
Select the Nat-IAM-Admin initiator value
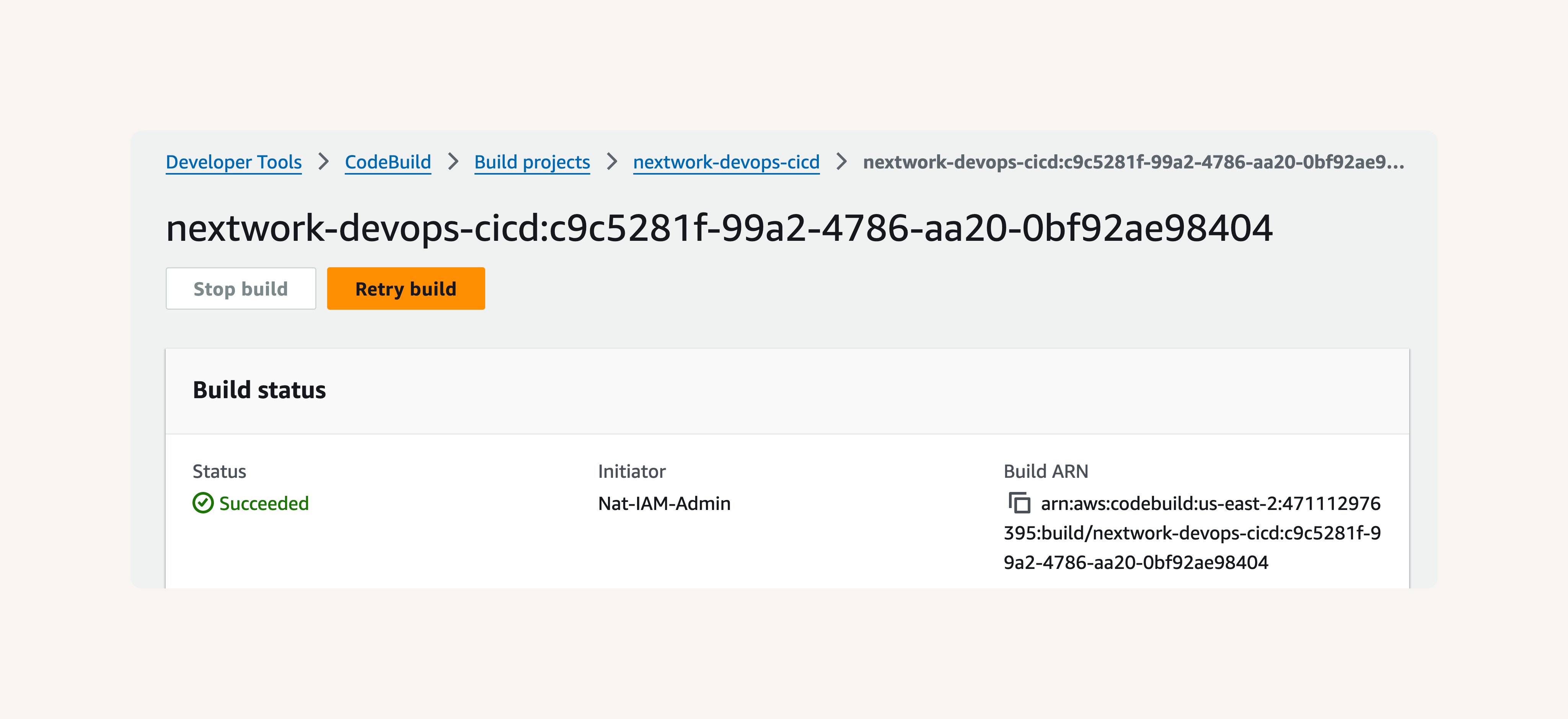[x=664, y=503]
